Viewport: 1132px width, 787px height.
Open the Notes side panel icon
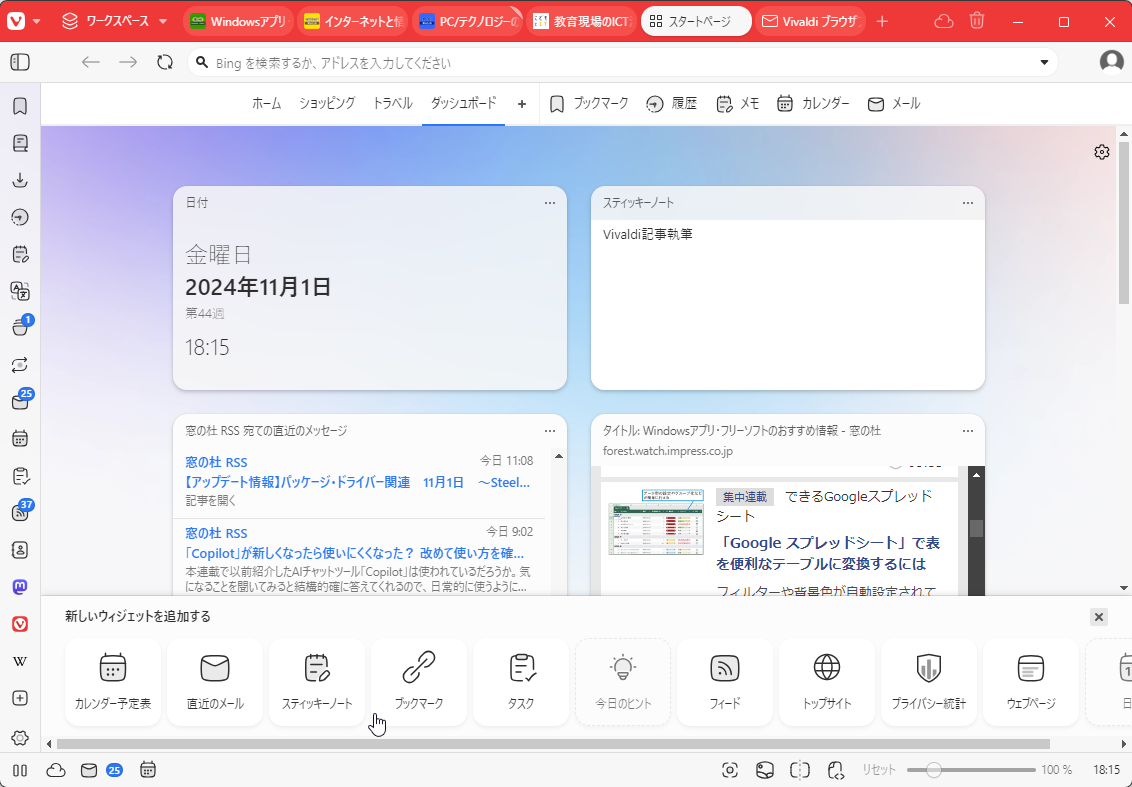(20, 254)
